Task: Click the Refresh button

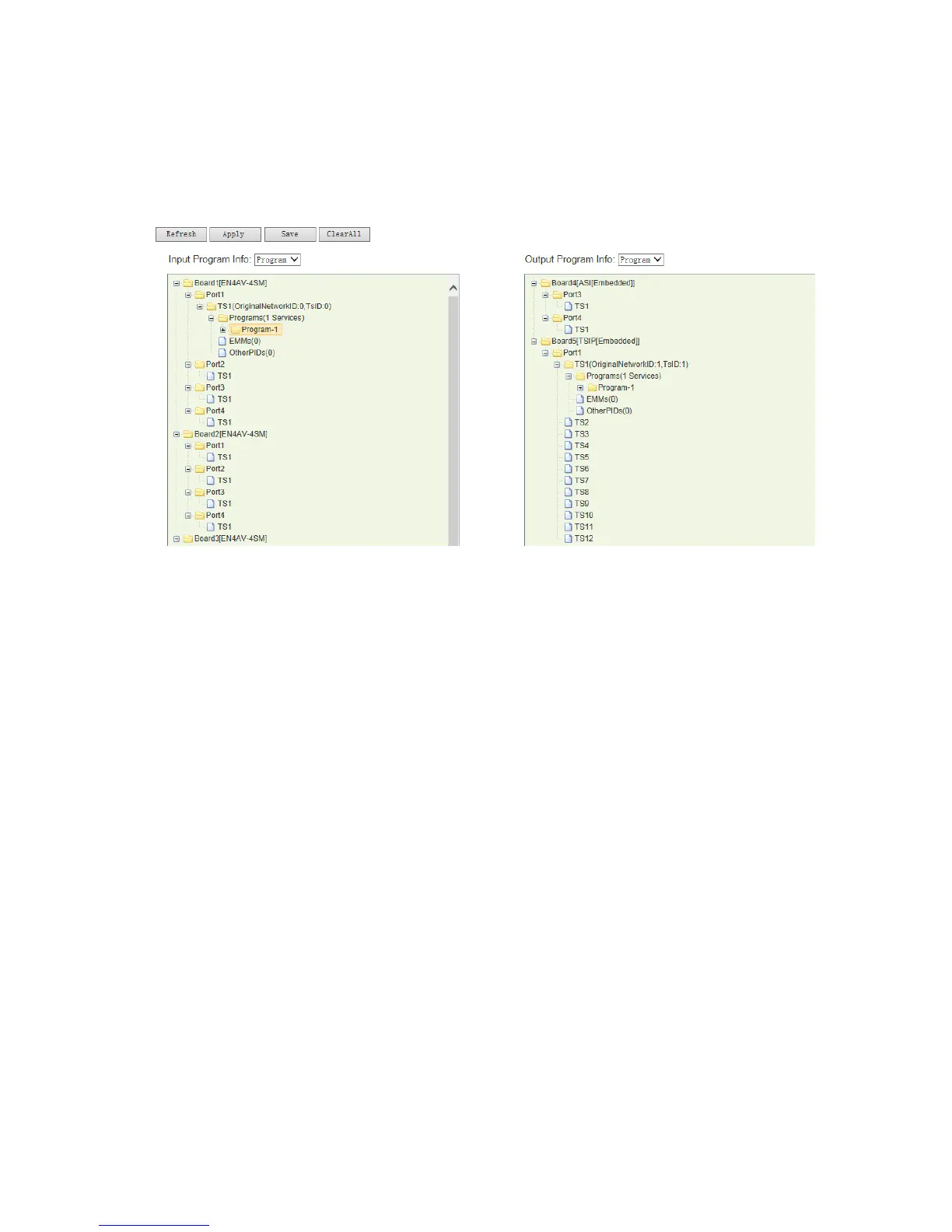Action: [x=181, y=234]
